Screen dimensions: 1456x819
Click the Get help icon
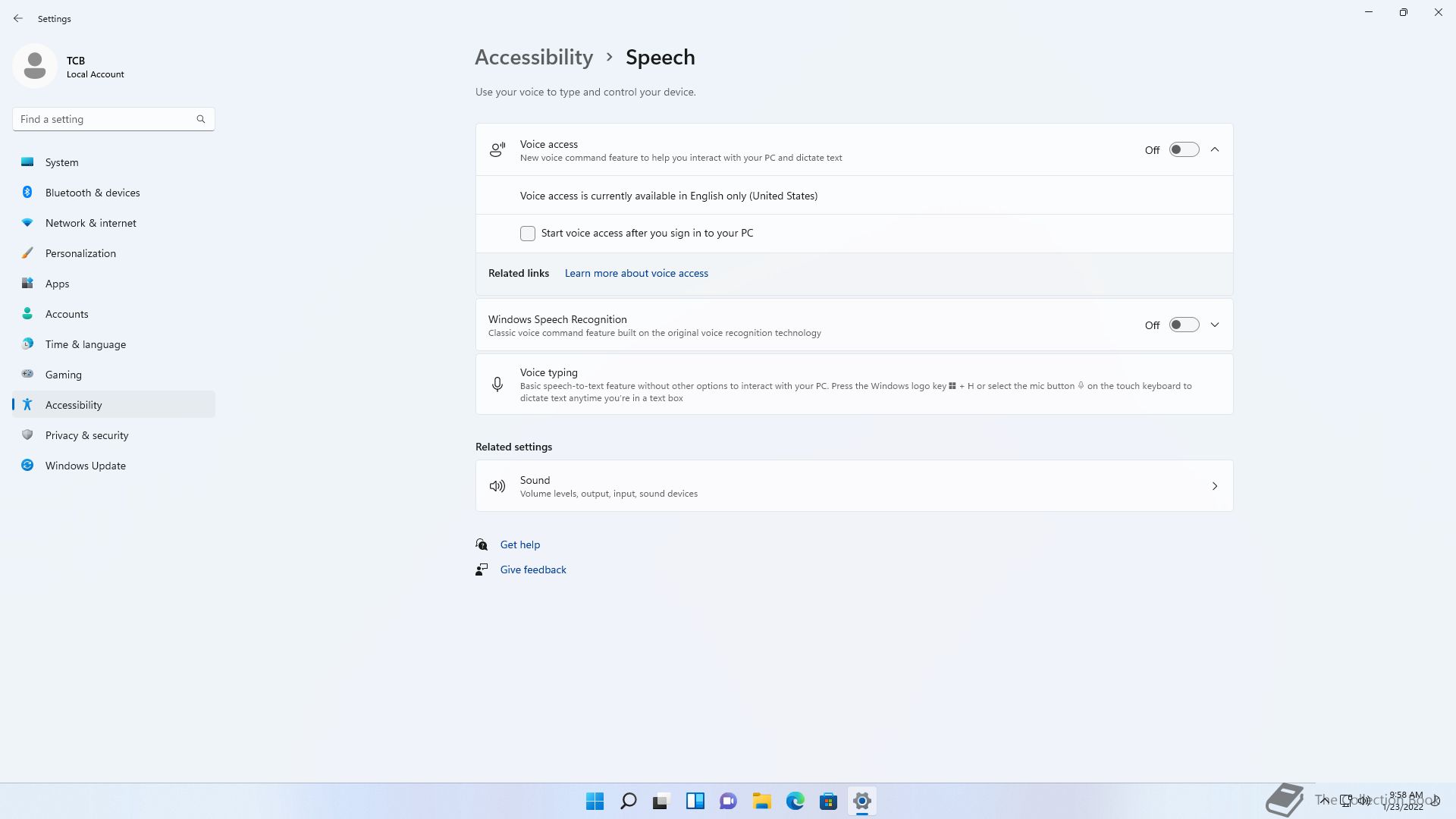pyautogui.click(x=482, y=544)
